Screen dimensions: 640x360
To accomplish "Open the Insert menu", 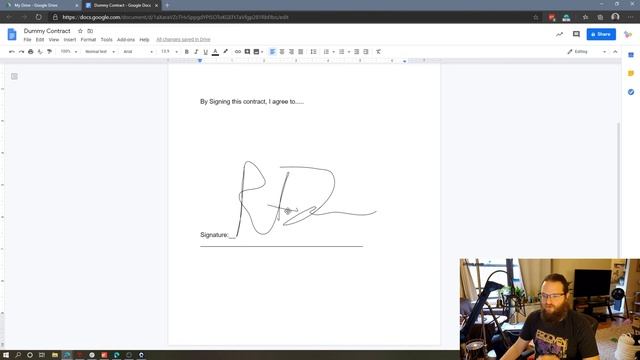I will point(70,40).
